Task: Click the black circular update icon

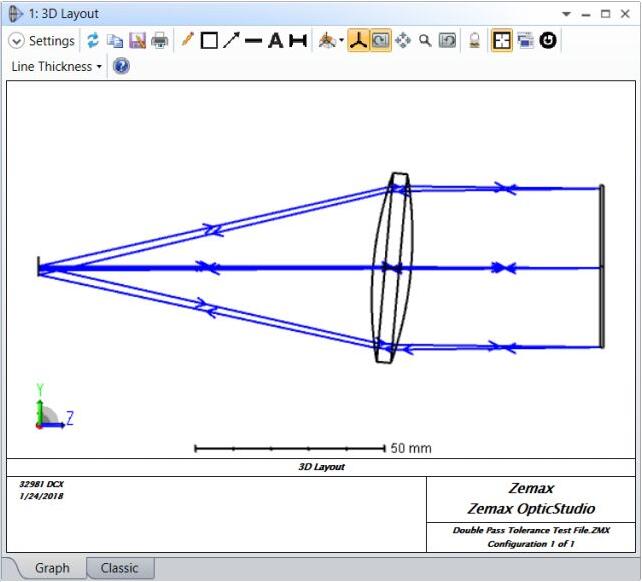Action: [548, 41]
